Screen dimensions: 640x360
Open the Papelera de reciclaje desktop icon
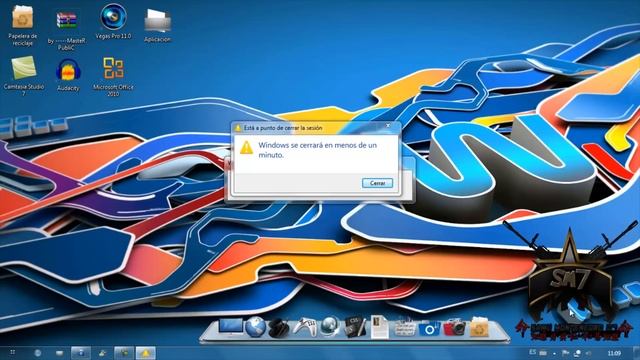(22, 24)
